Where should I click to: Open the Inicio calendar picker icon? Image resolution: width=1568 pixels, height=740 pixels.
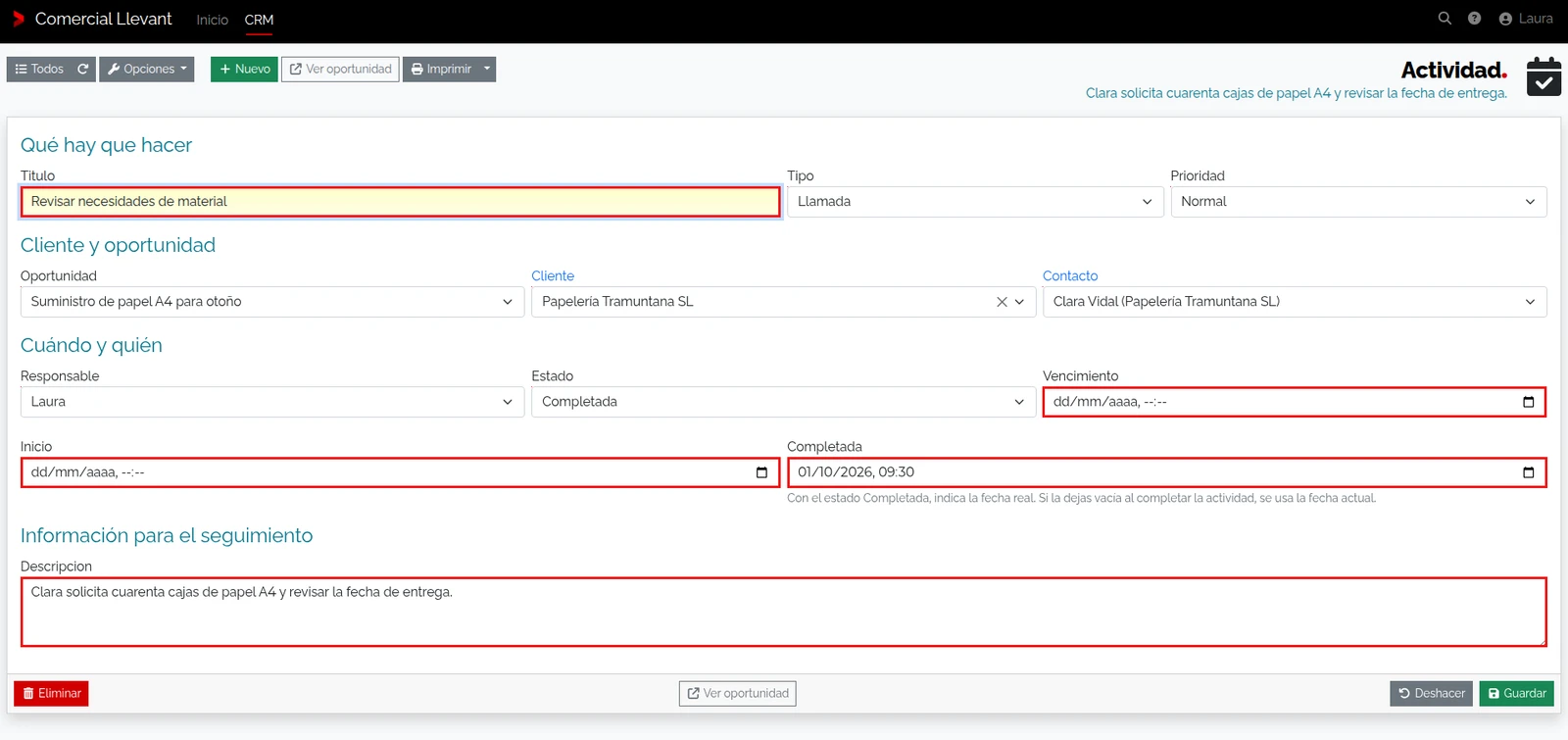[761, 472]
